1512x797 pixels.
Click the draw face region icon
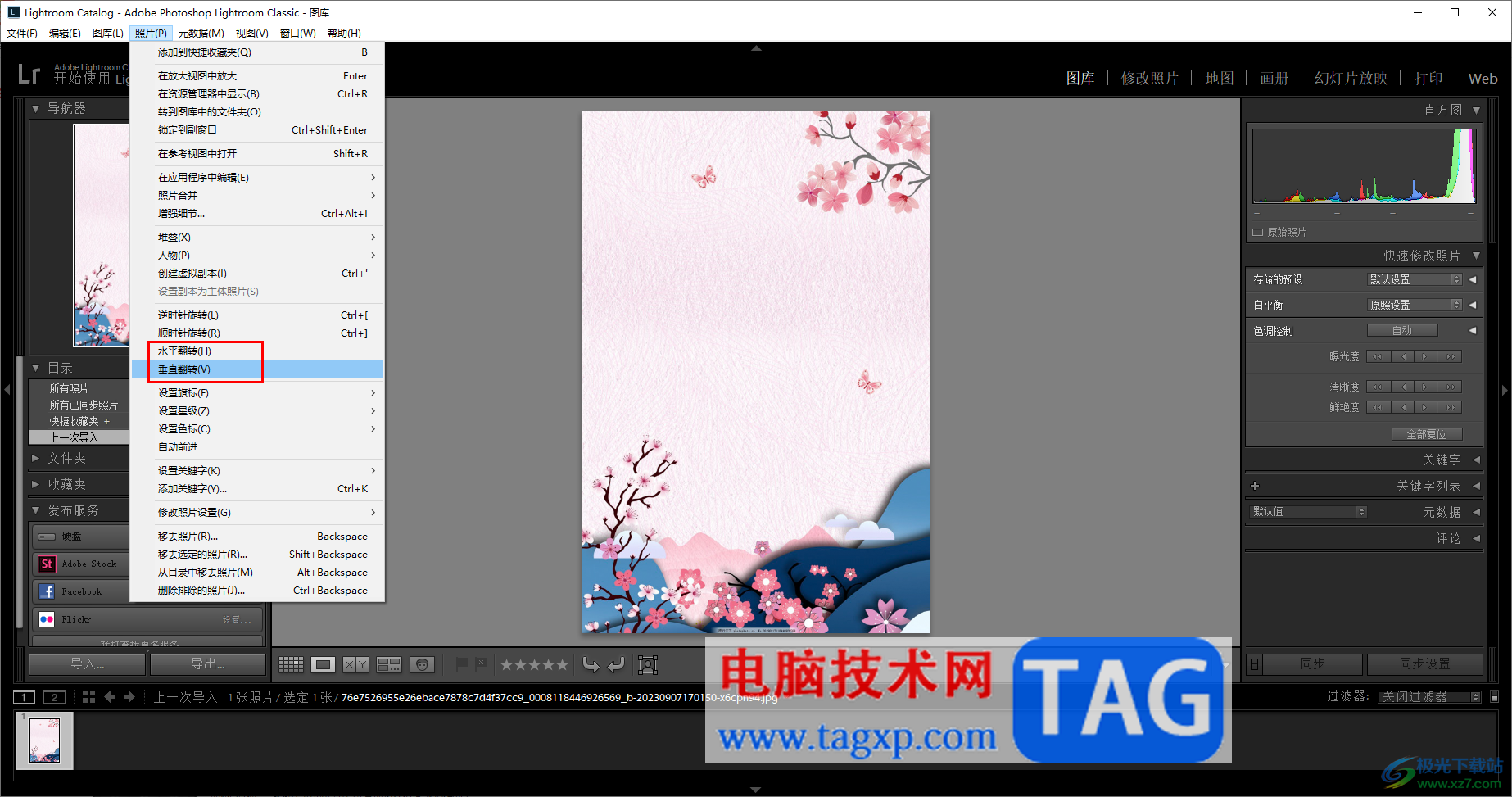pyautogui.click(x=648, y=664)
